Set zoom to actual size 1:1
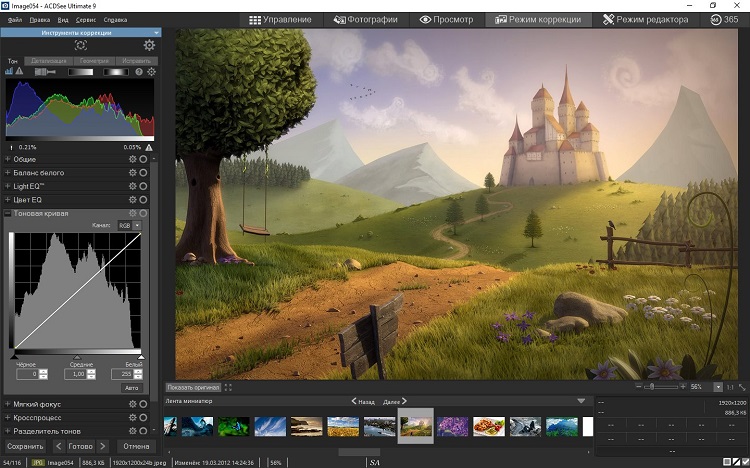Viewport: 750px width, 468px height. click(x=730, y=387)
